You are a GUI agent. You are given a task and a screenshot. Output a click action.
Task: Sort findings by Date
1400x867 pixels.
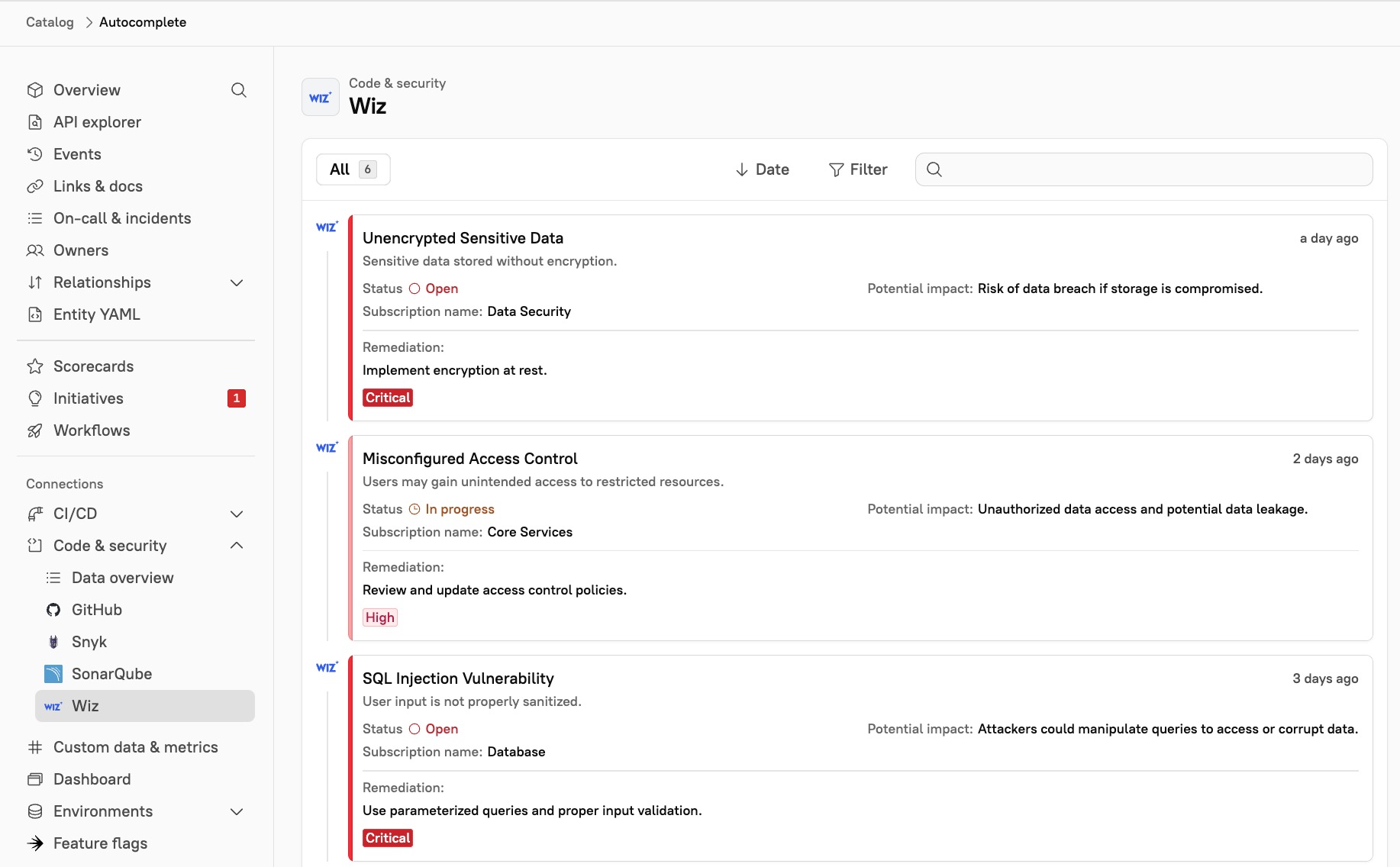(762, 169)
